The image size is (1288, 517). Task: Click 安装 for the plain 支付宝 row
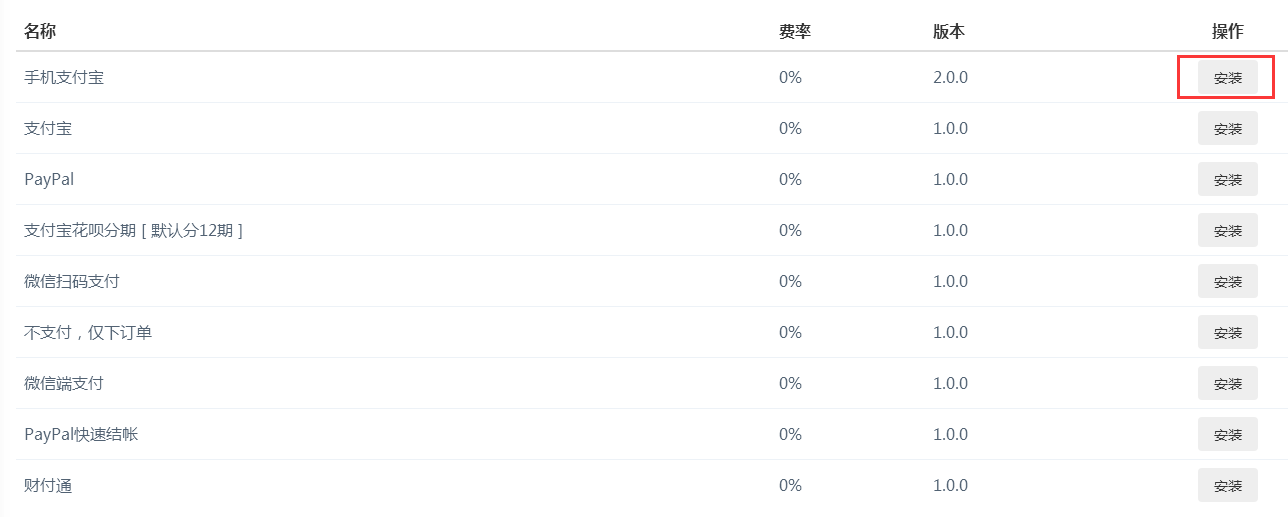point(1227,129)
